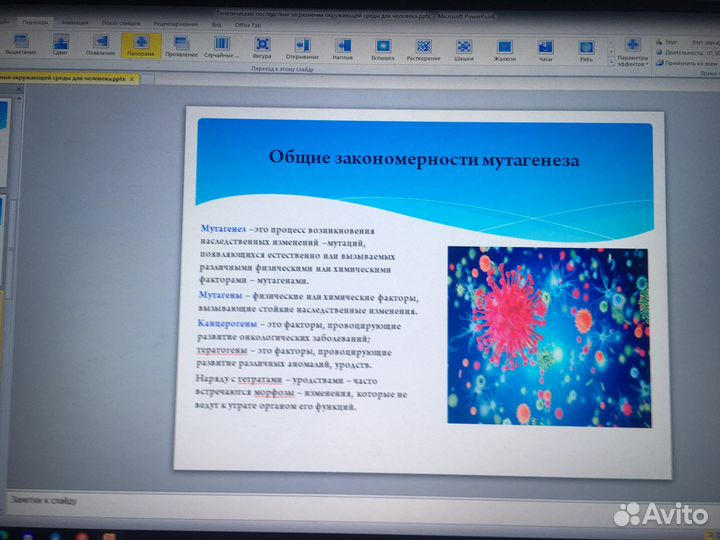Select the virus picture on the slide

549,337
